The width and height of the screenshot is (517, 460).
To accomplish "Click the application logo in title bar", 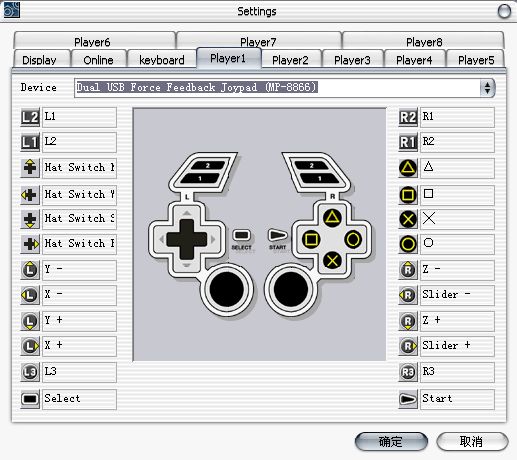I will pyautogui.click(x=12, y=10).
